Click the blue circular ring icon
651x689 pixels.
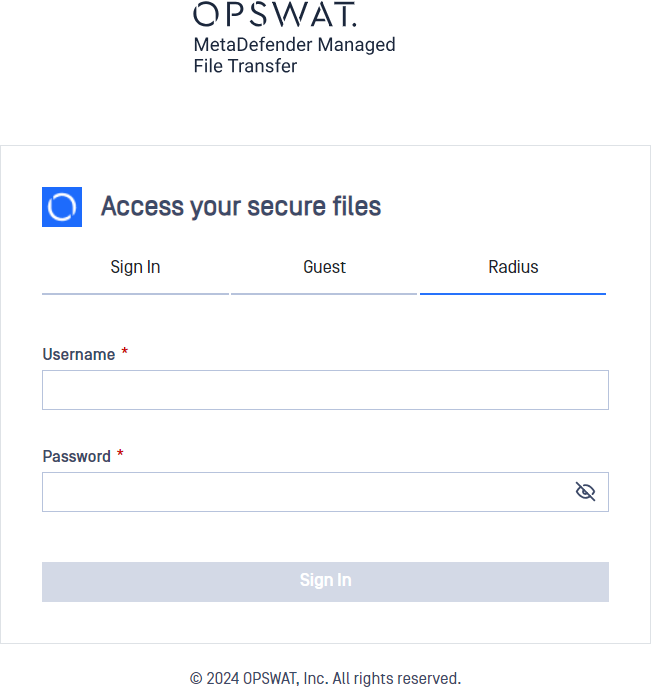(62, 207)
